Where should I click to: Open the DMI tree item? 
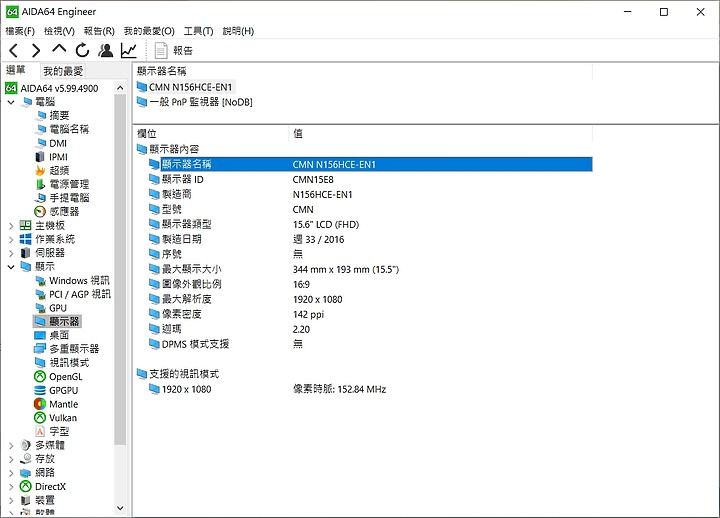click(x=58, y=143)
